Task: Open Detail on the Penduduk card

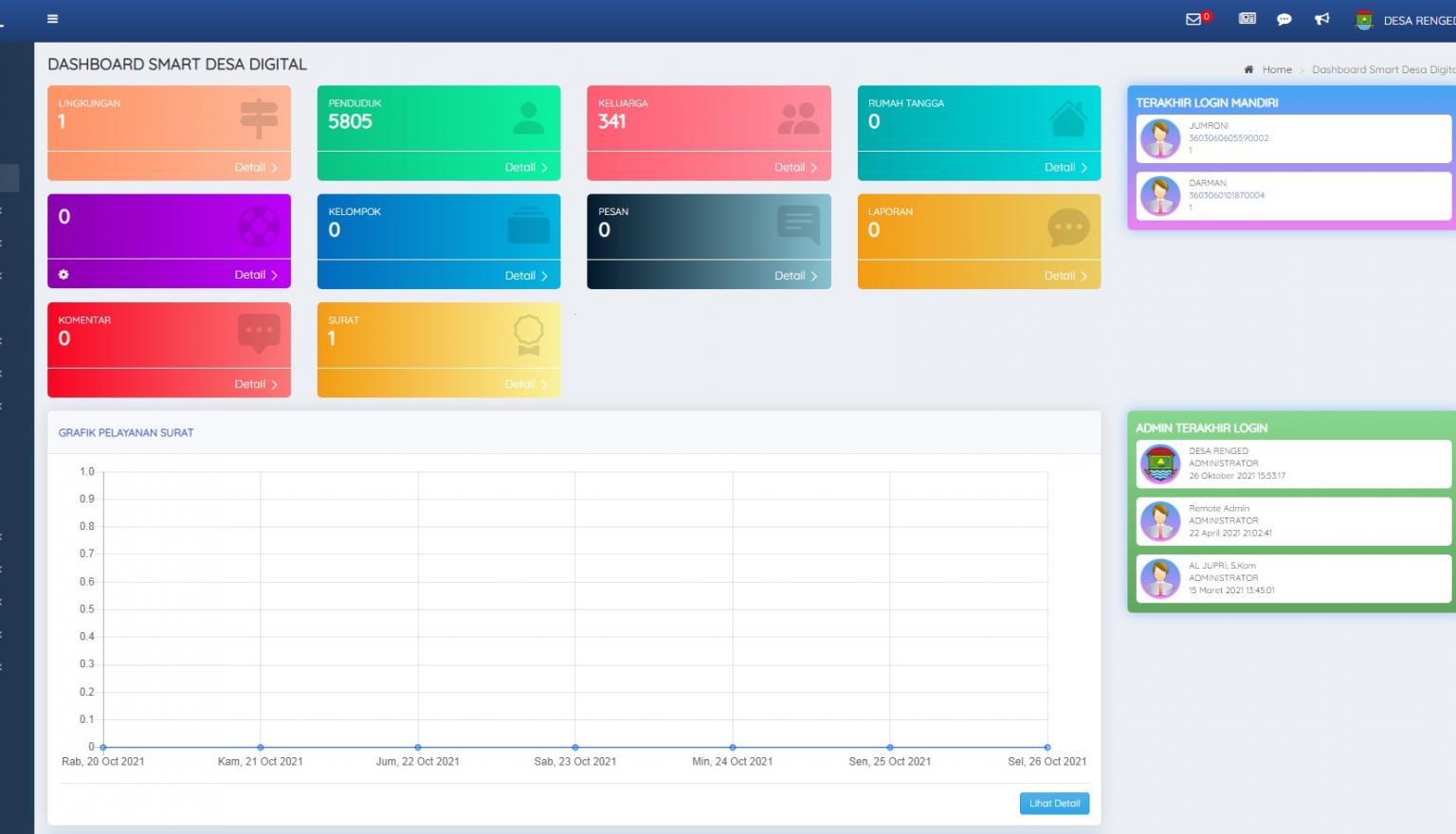Action: (x=526, y=168)
